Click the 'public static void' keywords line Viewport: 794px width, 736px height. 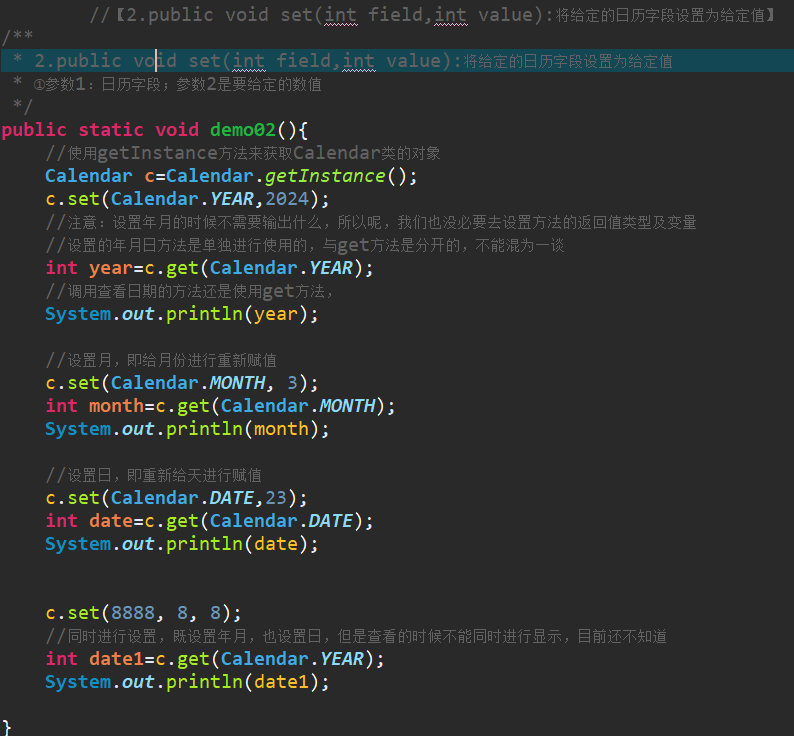[x=100, y=130]
